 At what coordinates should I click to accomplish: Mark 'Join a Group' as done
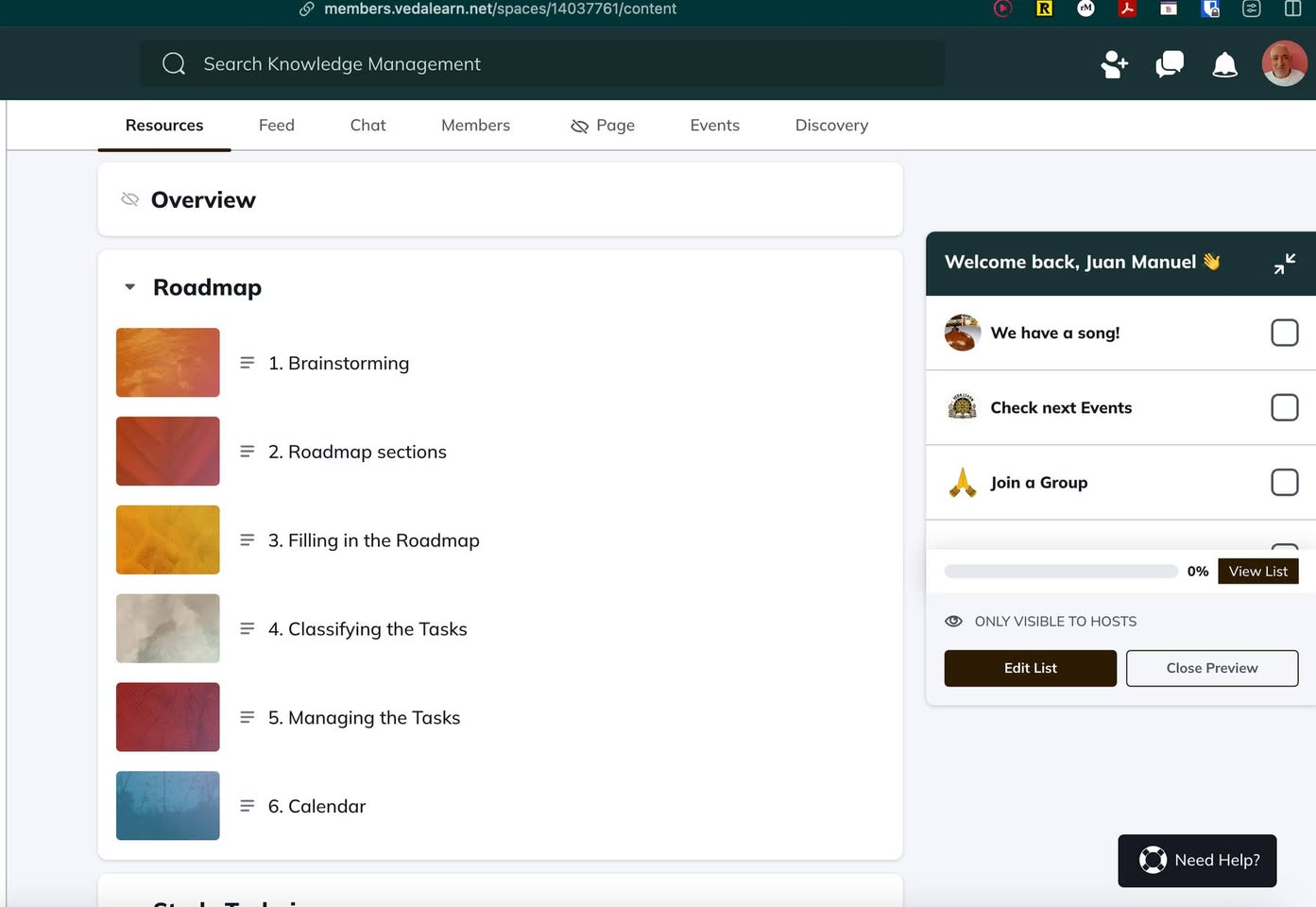(1284, 482)
